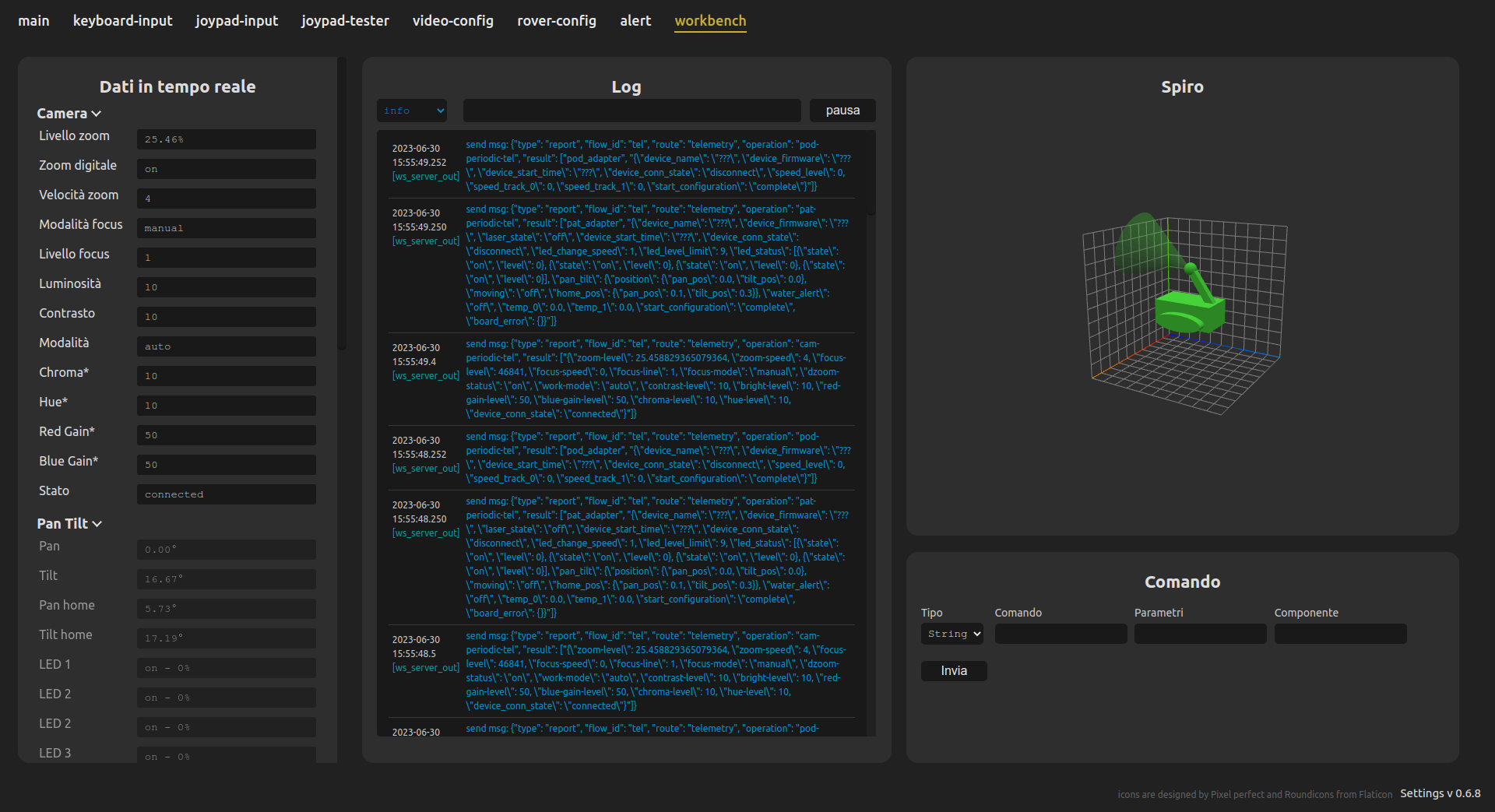
Task: Open the keyboard-input tab
Action: (x=122, y=21)
